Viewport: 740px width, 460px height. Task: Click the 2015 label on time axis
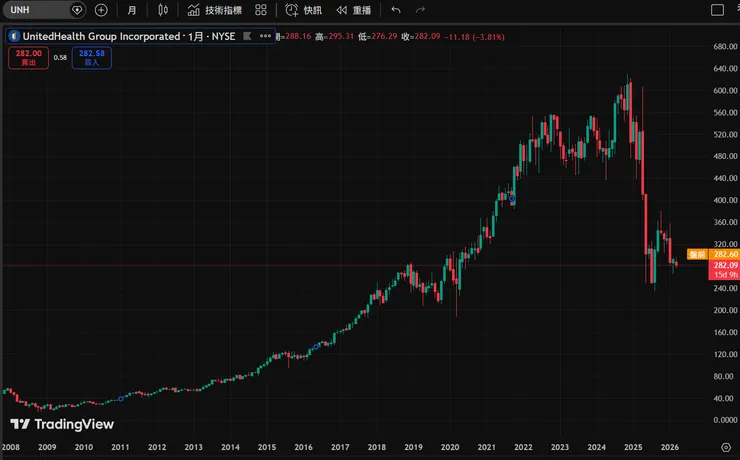click(267, 447)
